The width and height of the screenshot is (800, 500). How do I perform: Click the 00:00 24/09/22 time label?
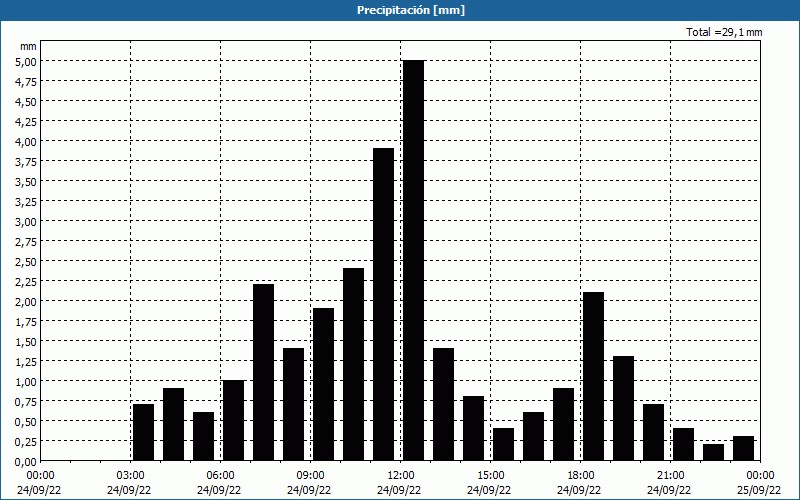pyautogui.click(x=39, y=483)
